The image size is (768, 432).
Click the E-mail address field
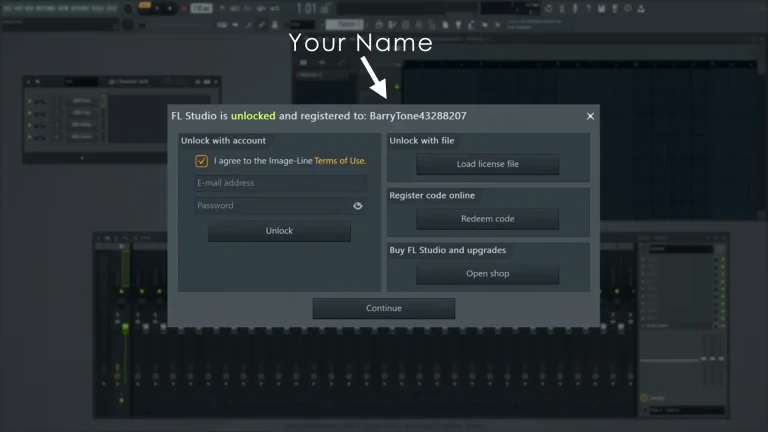(280, 183)
